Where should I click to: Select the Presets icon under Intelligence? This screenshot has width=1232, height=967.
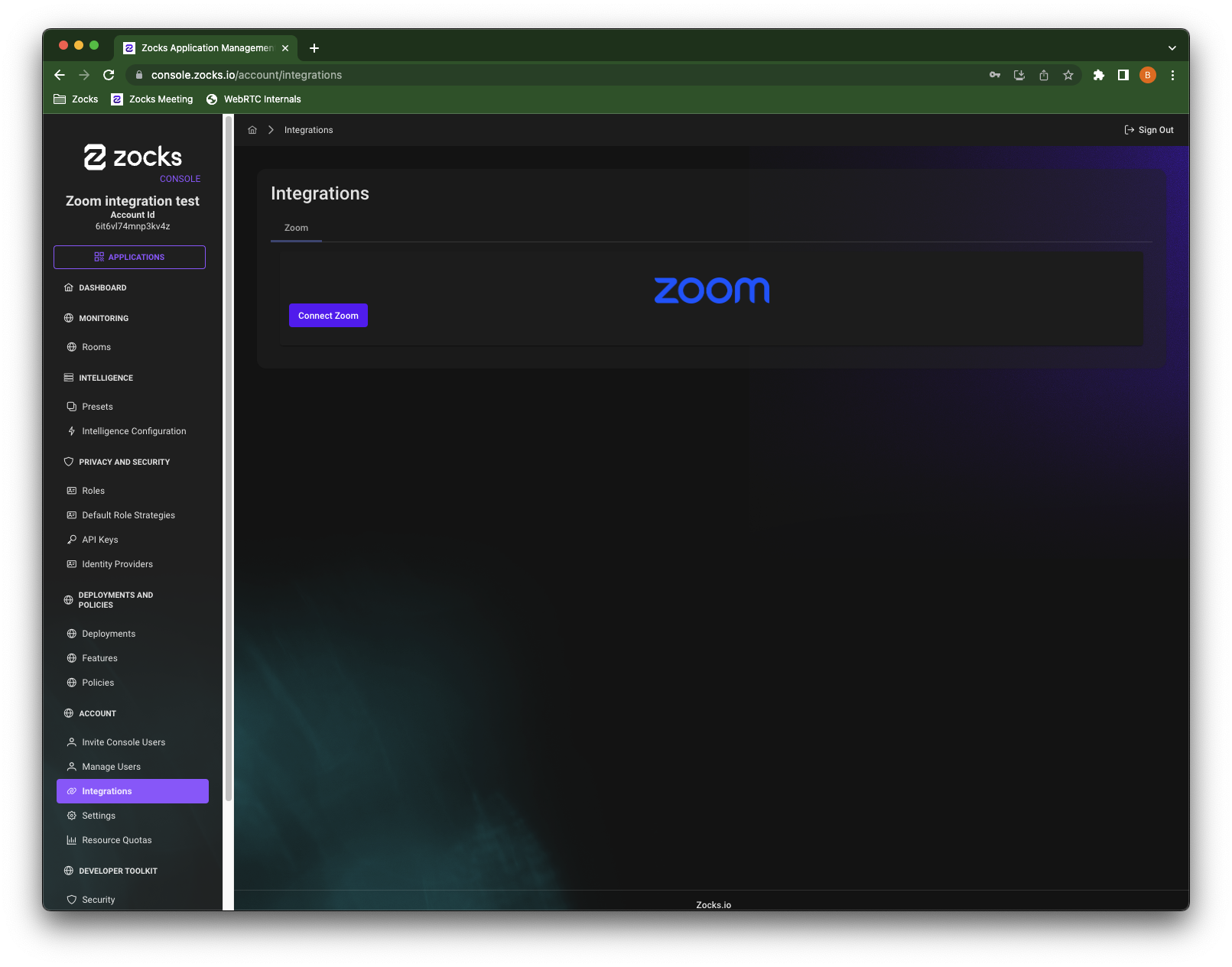[71, 406]
